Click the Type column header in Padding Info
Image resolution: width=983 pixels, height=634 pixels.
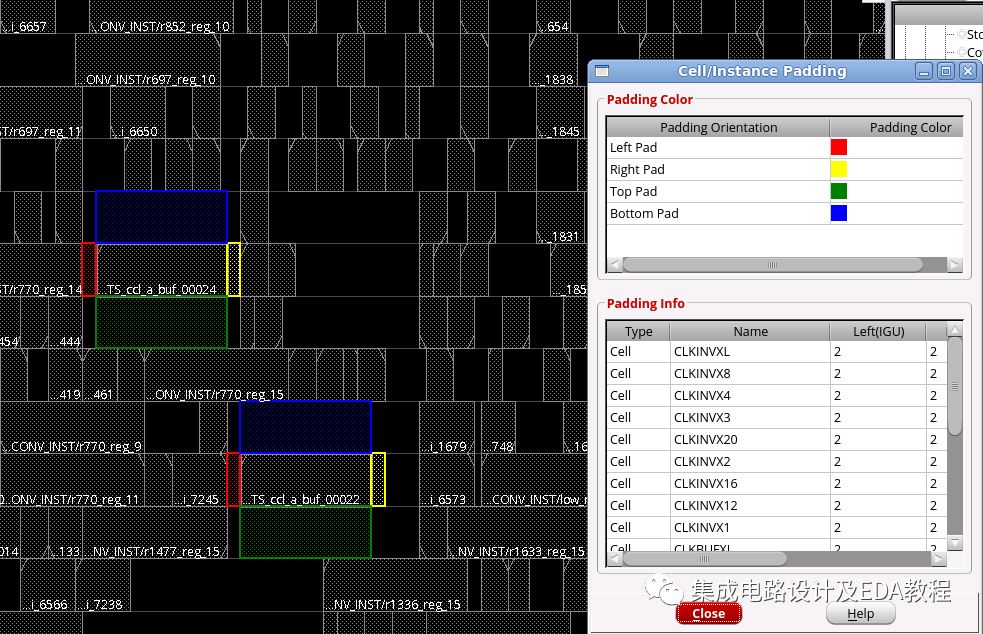point(638,331)
